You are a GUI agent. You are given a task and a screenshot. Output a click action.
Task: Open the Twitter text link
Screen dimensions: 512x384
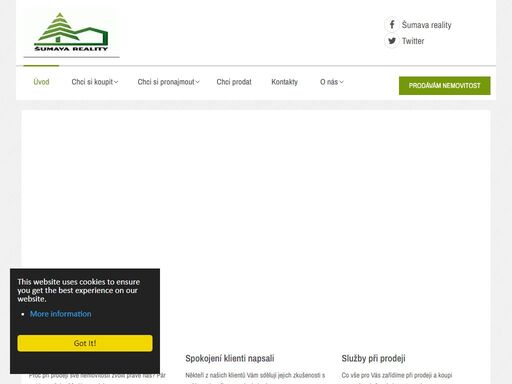pos(413,41)
